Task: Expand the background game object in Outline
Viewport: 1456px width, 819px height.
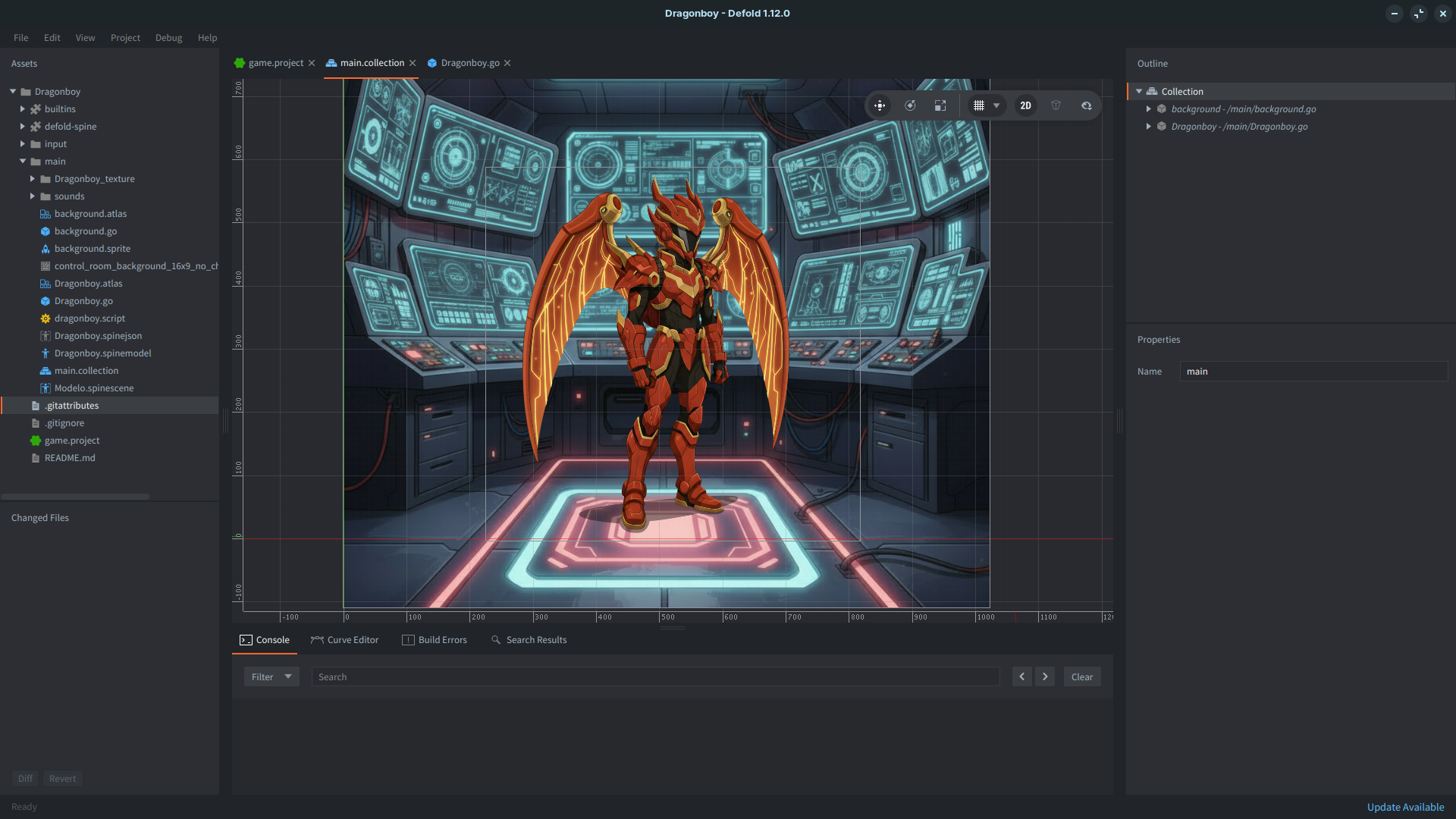Action: tap(1149, 109)
